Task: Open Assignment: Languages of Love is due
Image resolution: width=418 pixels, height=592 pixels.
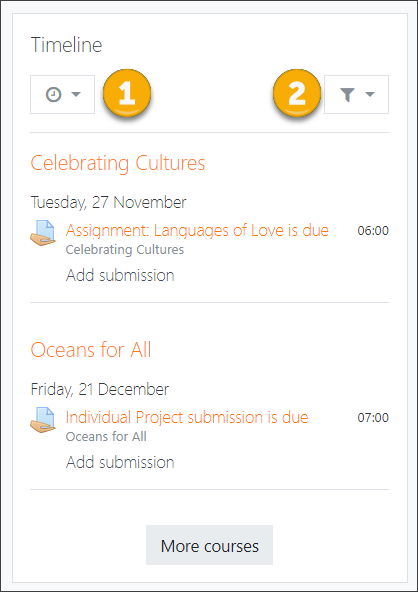Action: (197, 230)
